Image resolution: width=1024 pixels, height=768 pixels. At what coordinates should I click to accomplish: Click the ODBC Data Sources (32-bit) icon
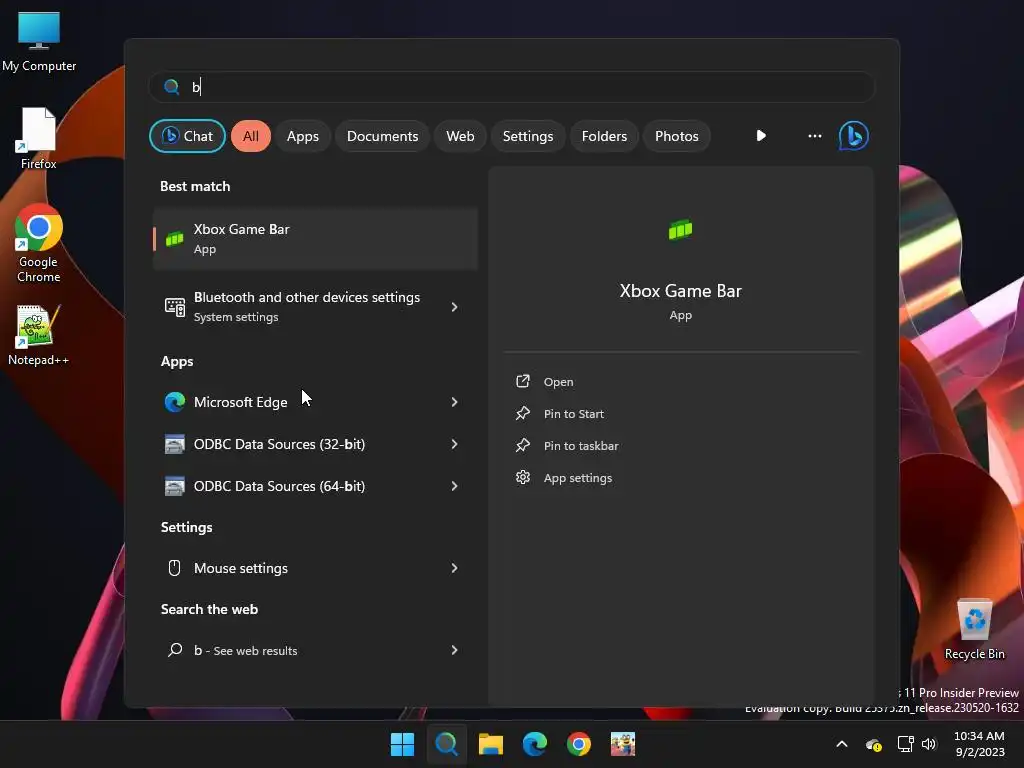click(174, 444)
